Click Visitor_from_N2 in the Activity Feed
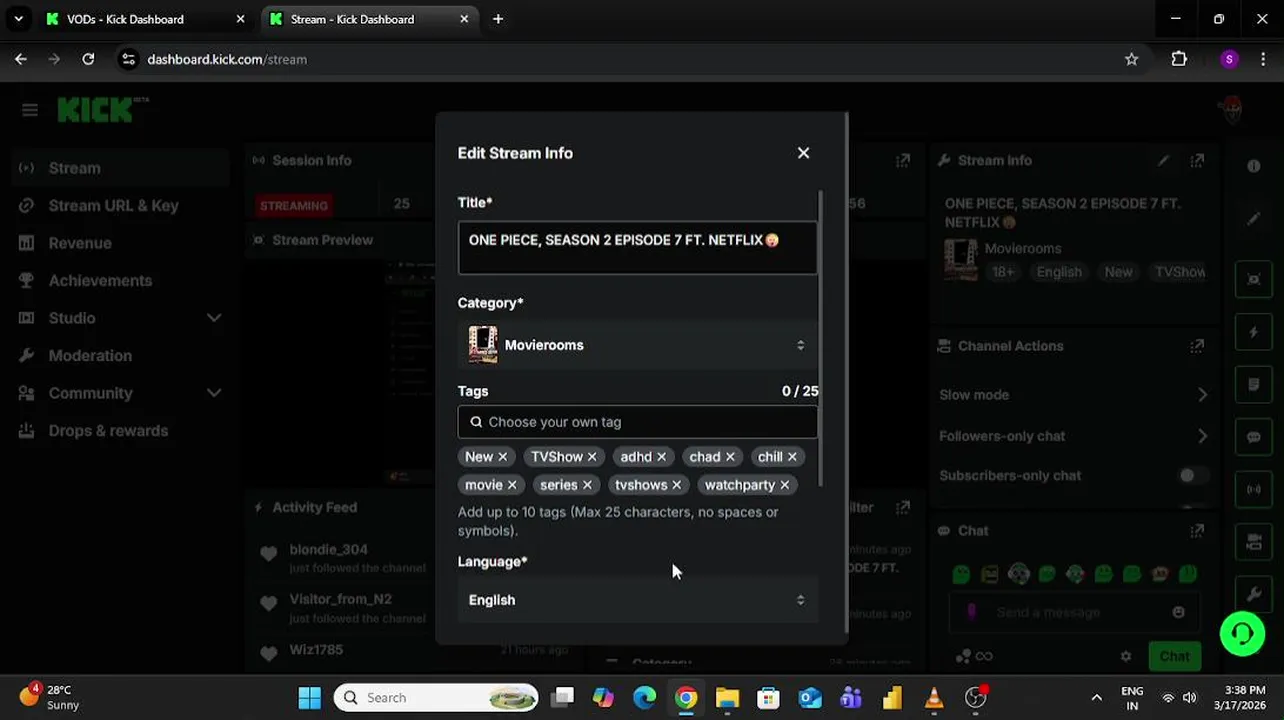 [x=340, y=599]
